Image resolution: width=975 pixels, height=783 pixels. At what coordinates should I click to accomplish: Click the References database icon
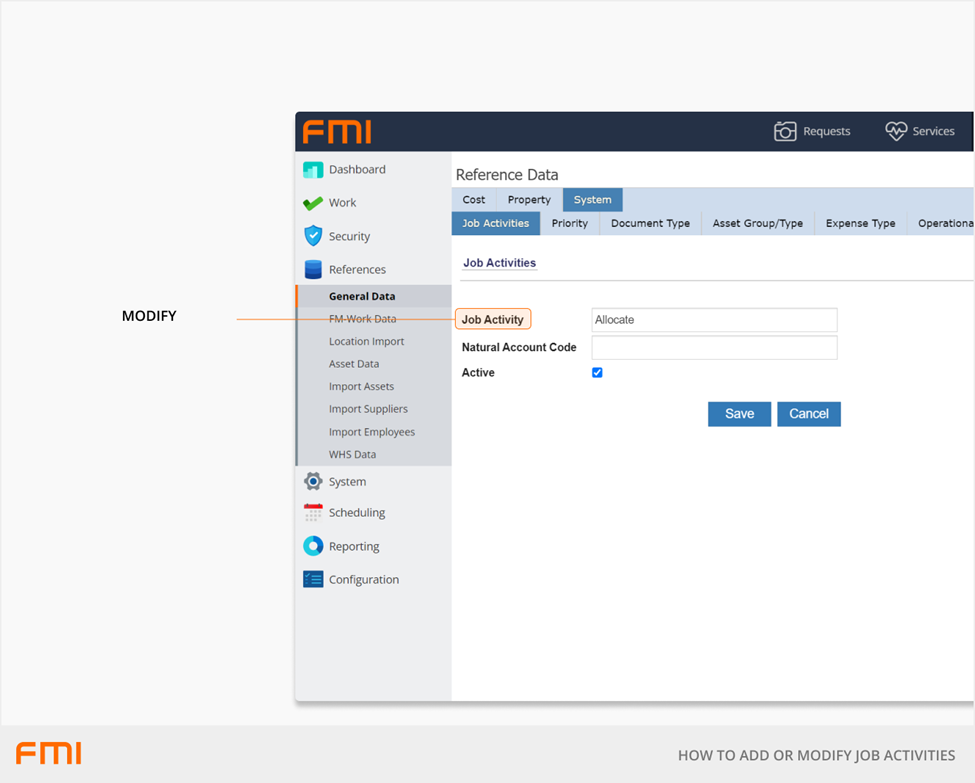[313, 270]
